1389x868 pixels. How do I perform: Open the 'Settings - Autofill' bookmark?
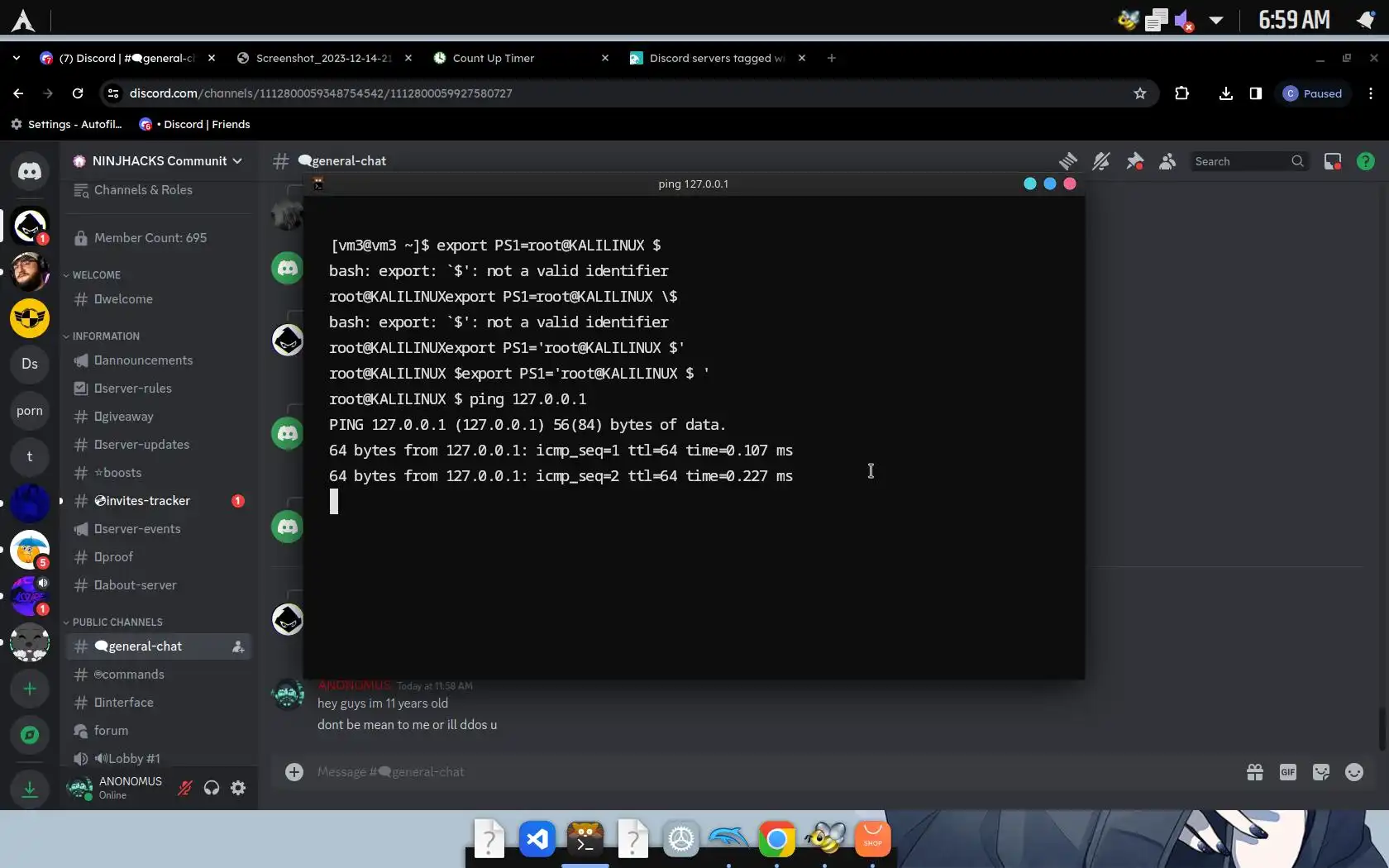66,124
